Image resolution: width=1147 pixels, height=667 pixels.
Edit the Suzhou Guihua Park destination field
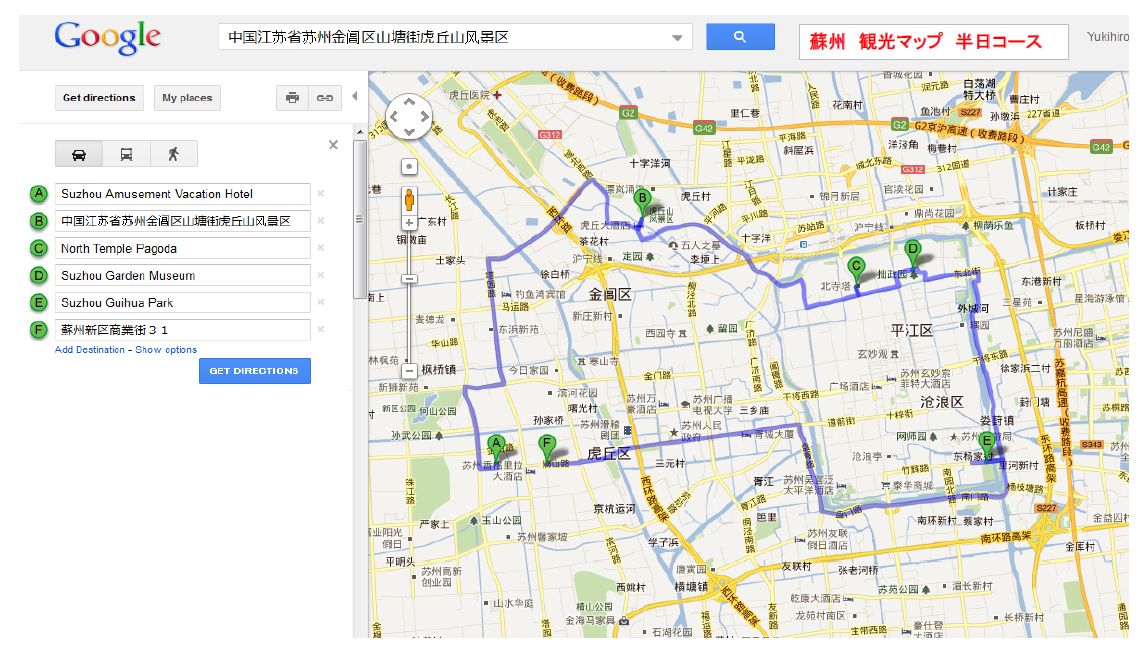click(183, 303)
